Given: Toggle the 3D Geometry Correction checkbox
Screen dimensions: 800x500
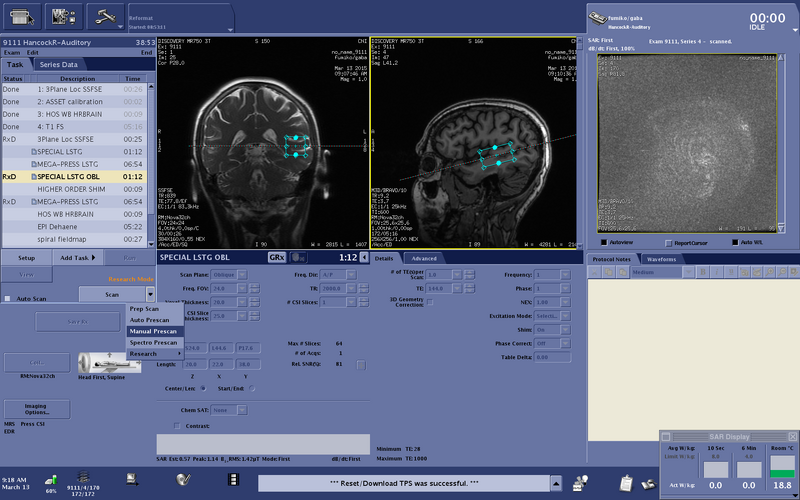Looking at the screenshot, I should tap(430, 302).
